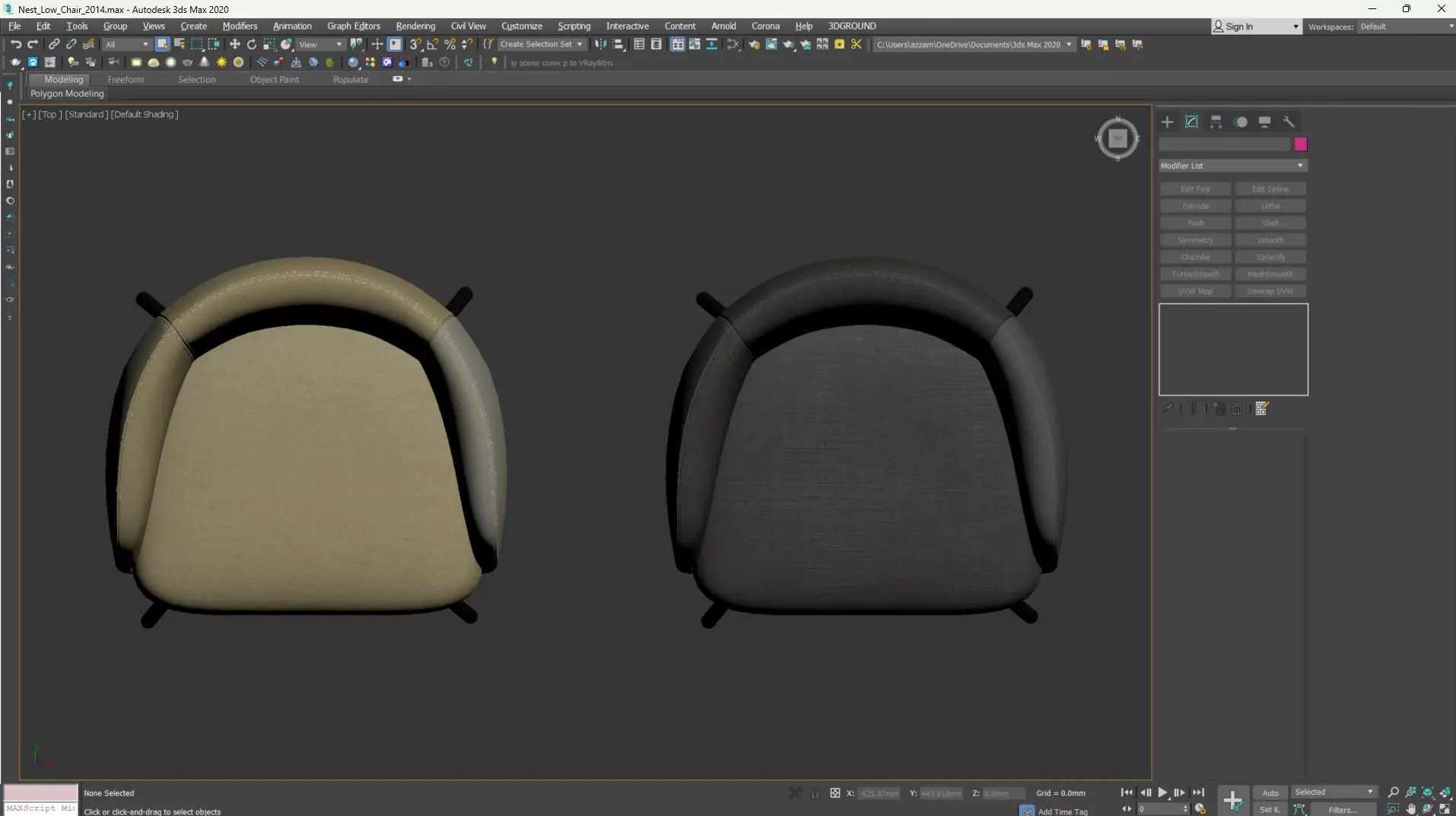
Task: Open the Selected key filter dropdown
Action: [x=1334, y=792]
